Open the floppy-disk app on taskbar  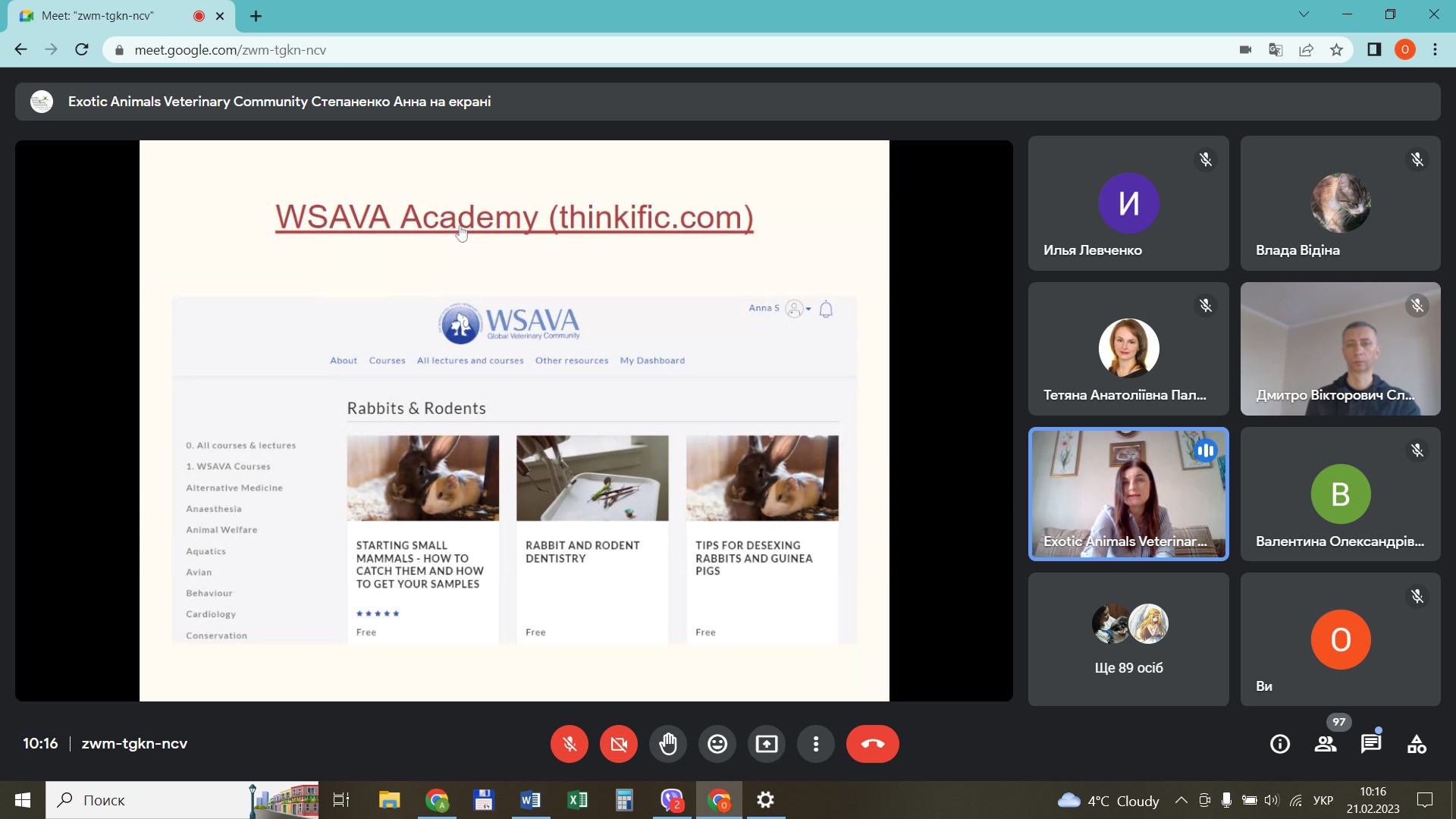(483, 800)
